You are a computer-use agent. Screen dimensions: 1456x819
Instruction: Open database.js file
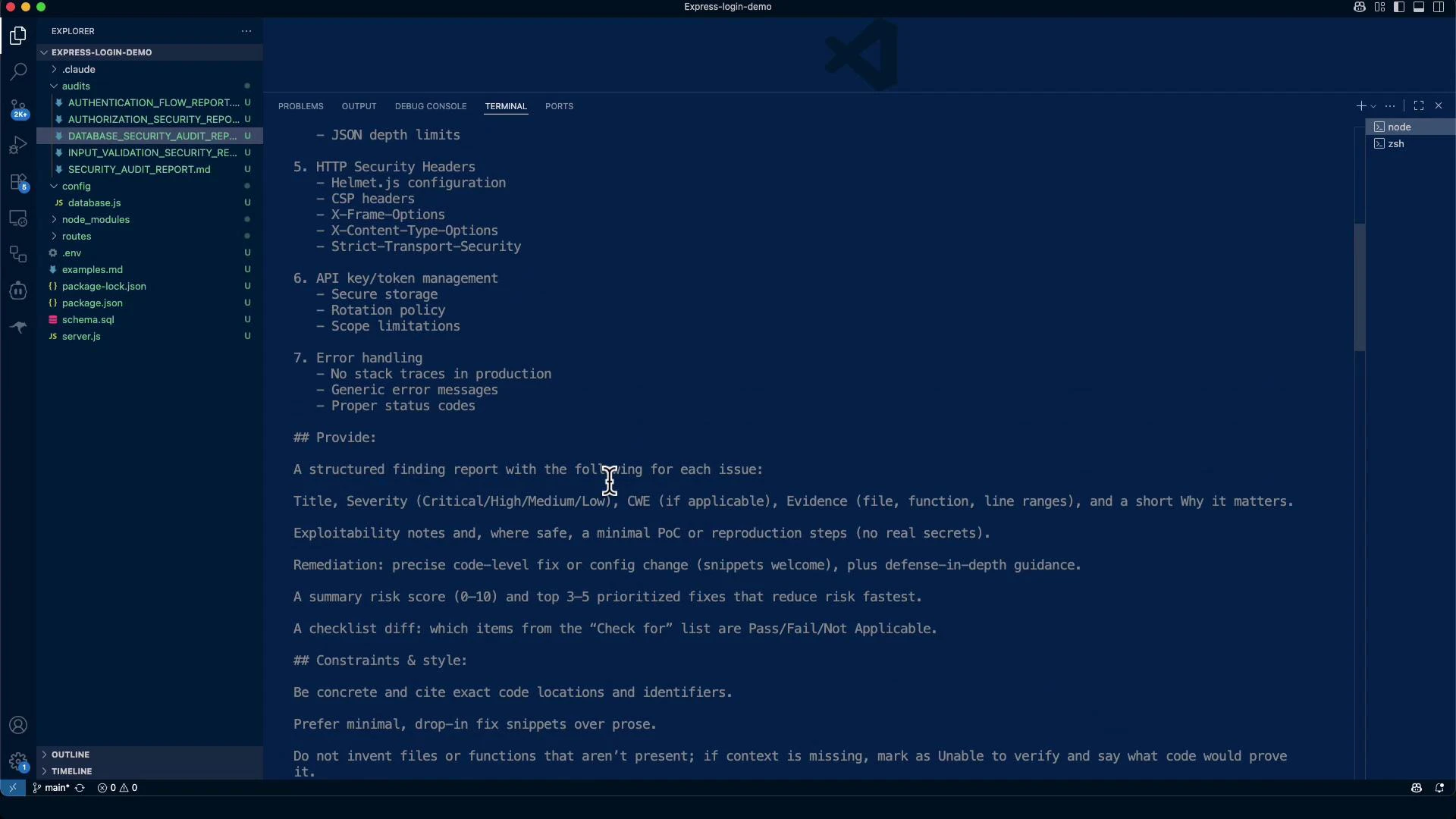tap(149, 202)
